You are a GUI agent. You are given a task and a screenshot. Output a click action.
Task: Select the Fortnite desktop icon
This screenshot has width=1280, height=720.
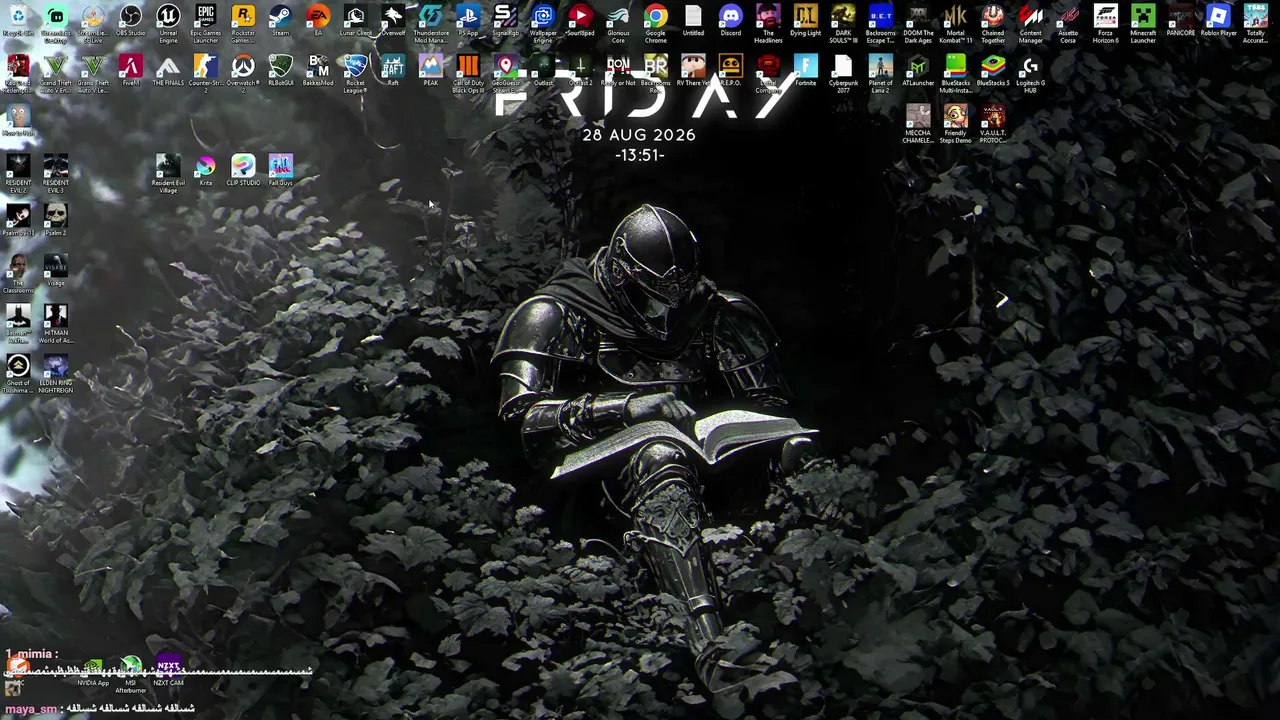806,71
